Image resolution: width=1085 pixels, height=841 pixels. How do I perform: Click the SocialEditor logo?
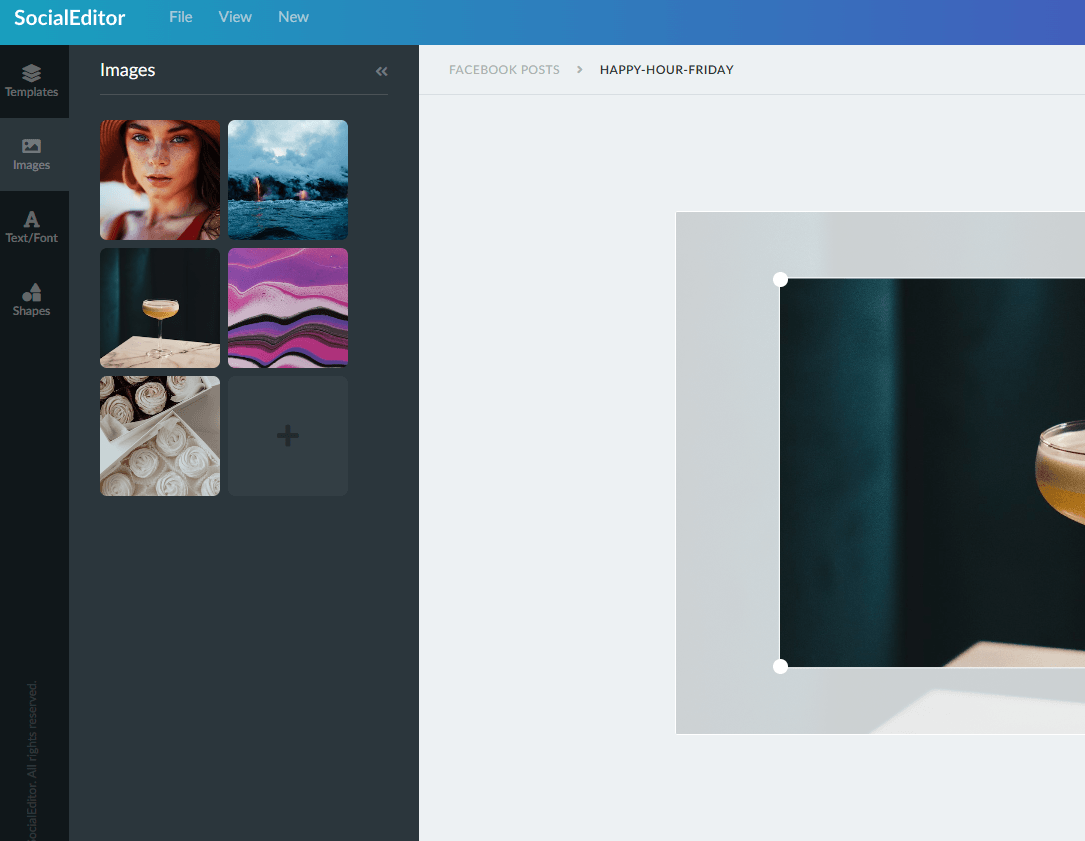[69, 17]
